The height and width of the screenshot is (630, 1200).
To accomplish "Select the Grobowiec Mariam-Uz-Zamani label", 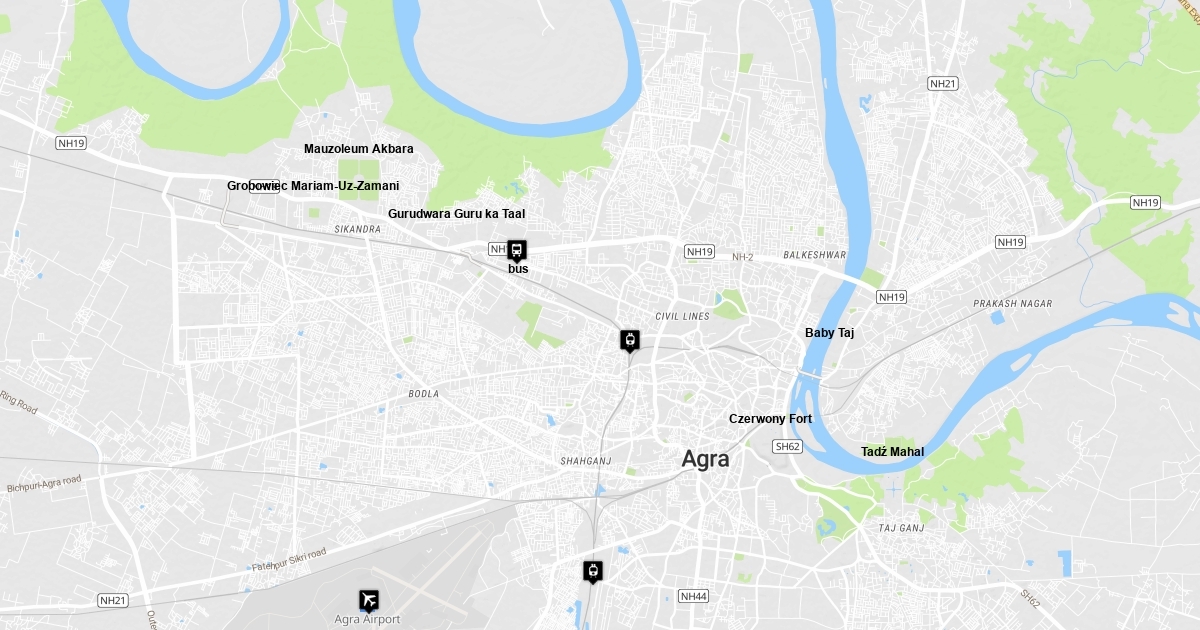I will [x=313, y=186].
